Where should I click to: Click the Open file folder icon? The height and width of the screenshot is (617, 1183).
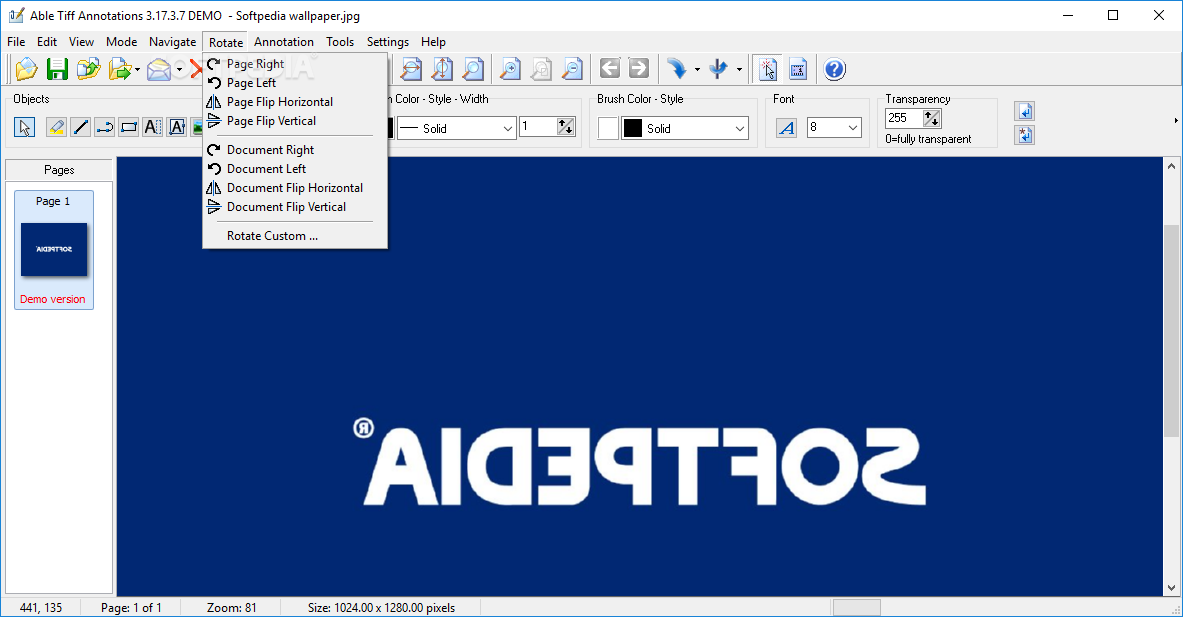pos(26,69)
